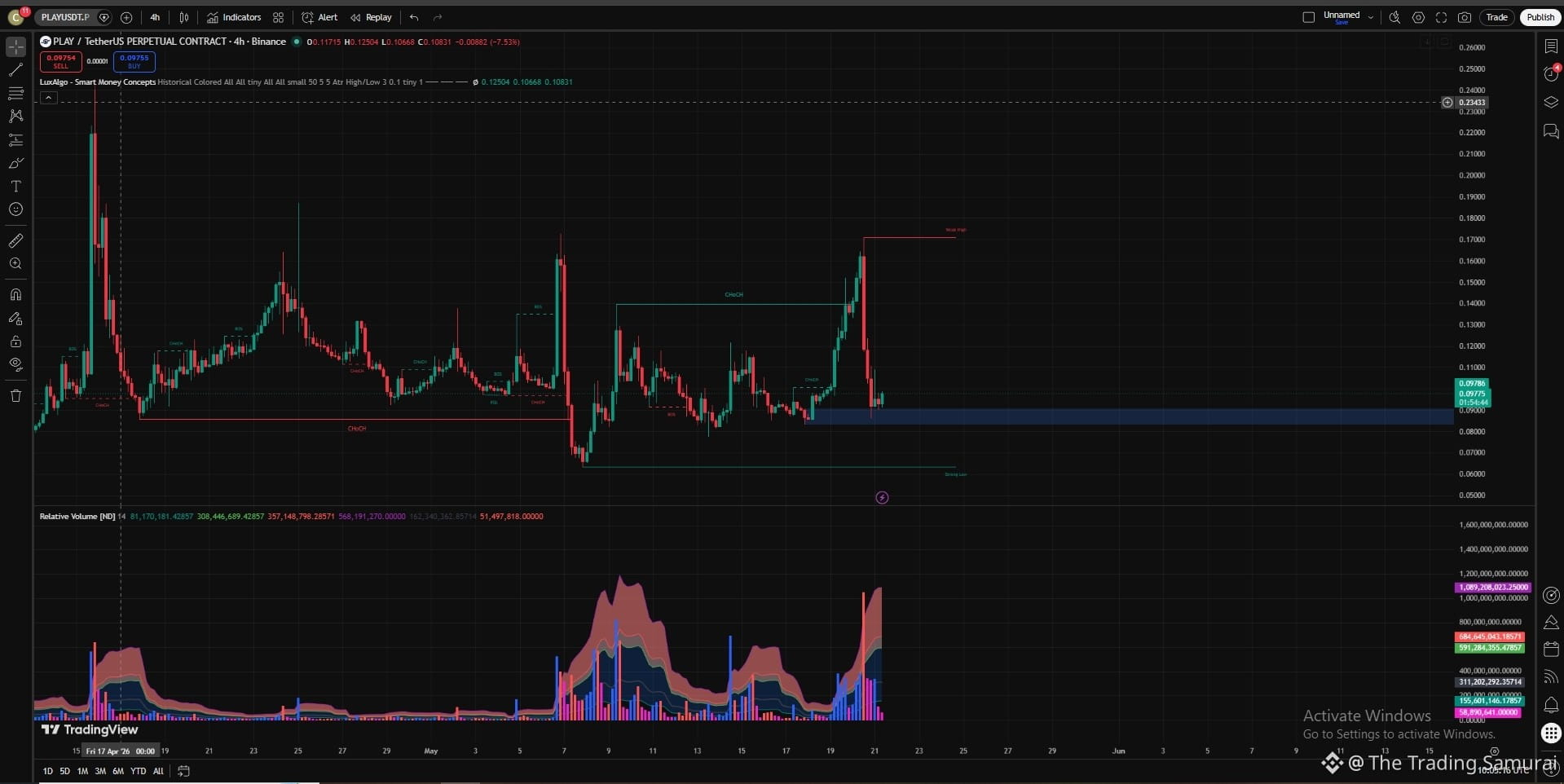This screenshot has height=784, width=1564.
Task: Toggle lock all drawings
Action: 15,341
